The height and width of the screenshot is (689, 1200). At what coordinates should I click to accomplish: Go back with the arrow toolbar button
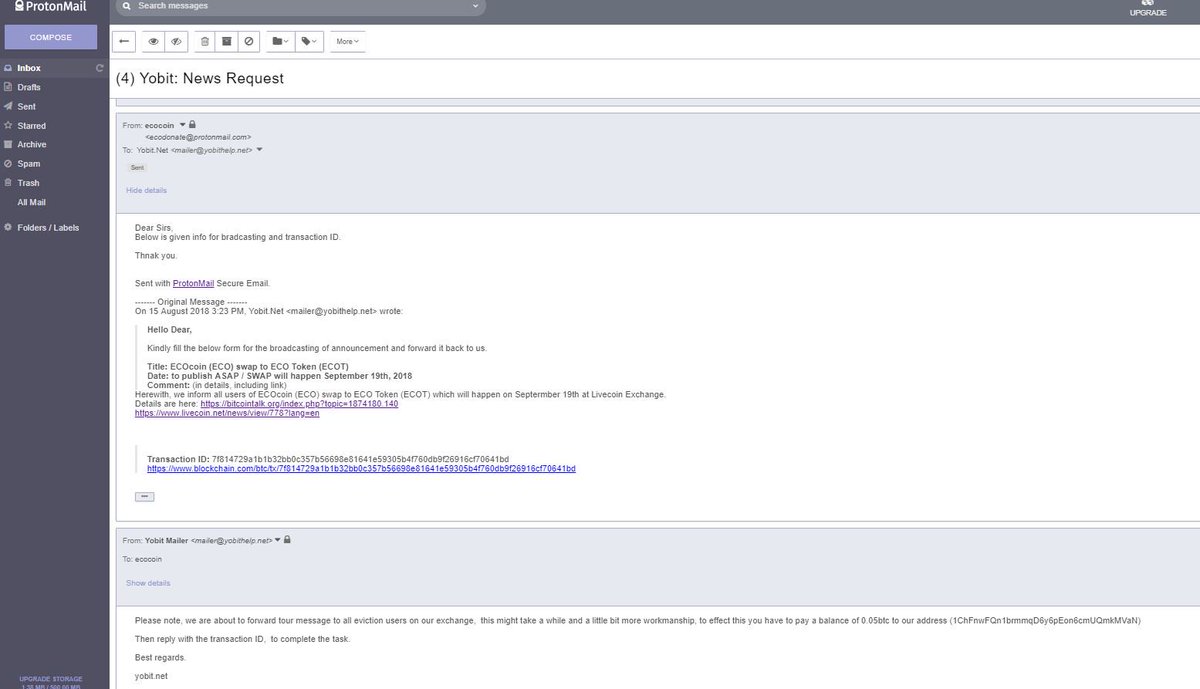pyautogui.click(x=124, y=41)
